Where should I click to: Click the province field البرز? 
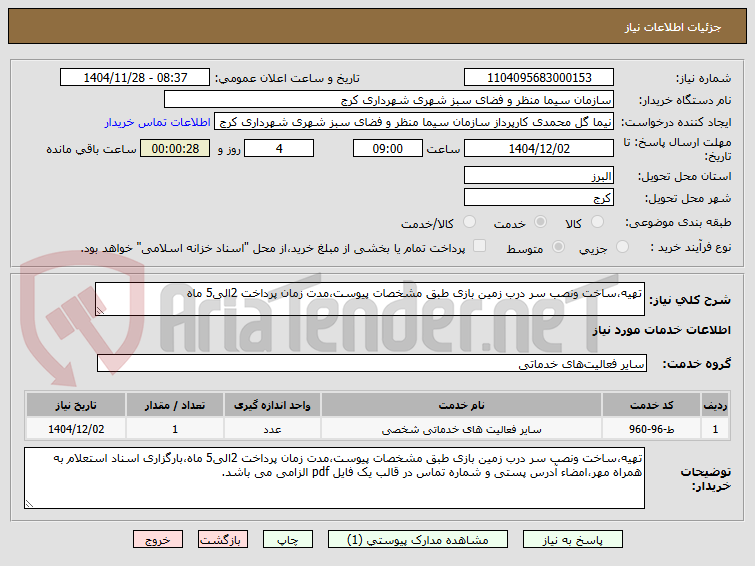pyautogui.click(x=539, y=175)
